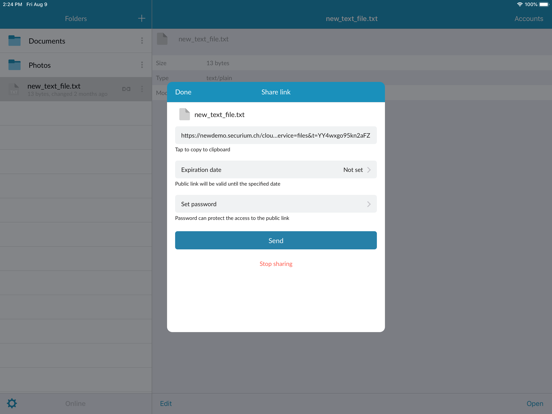Click the Share link dialog title
Screen dimensions: 552x414
[276, 92]
